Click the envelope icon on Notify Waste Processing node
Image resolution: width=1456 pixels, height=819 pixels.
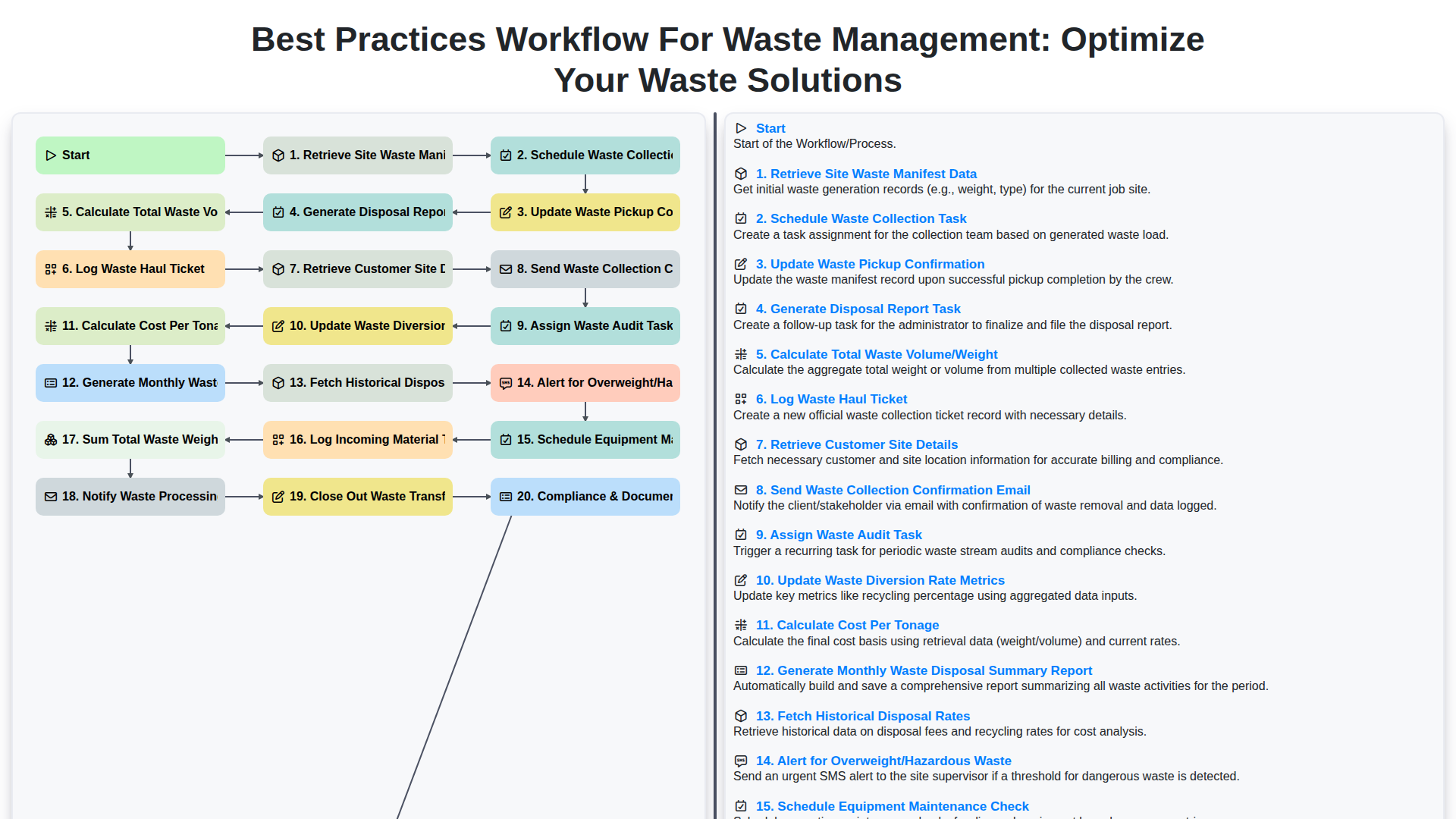(52, 496)
